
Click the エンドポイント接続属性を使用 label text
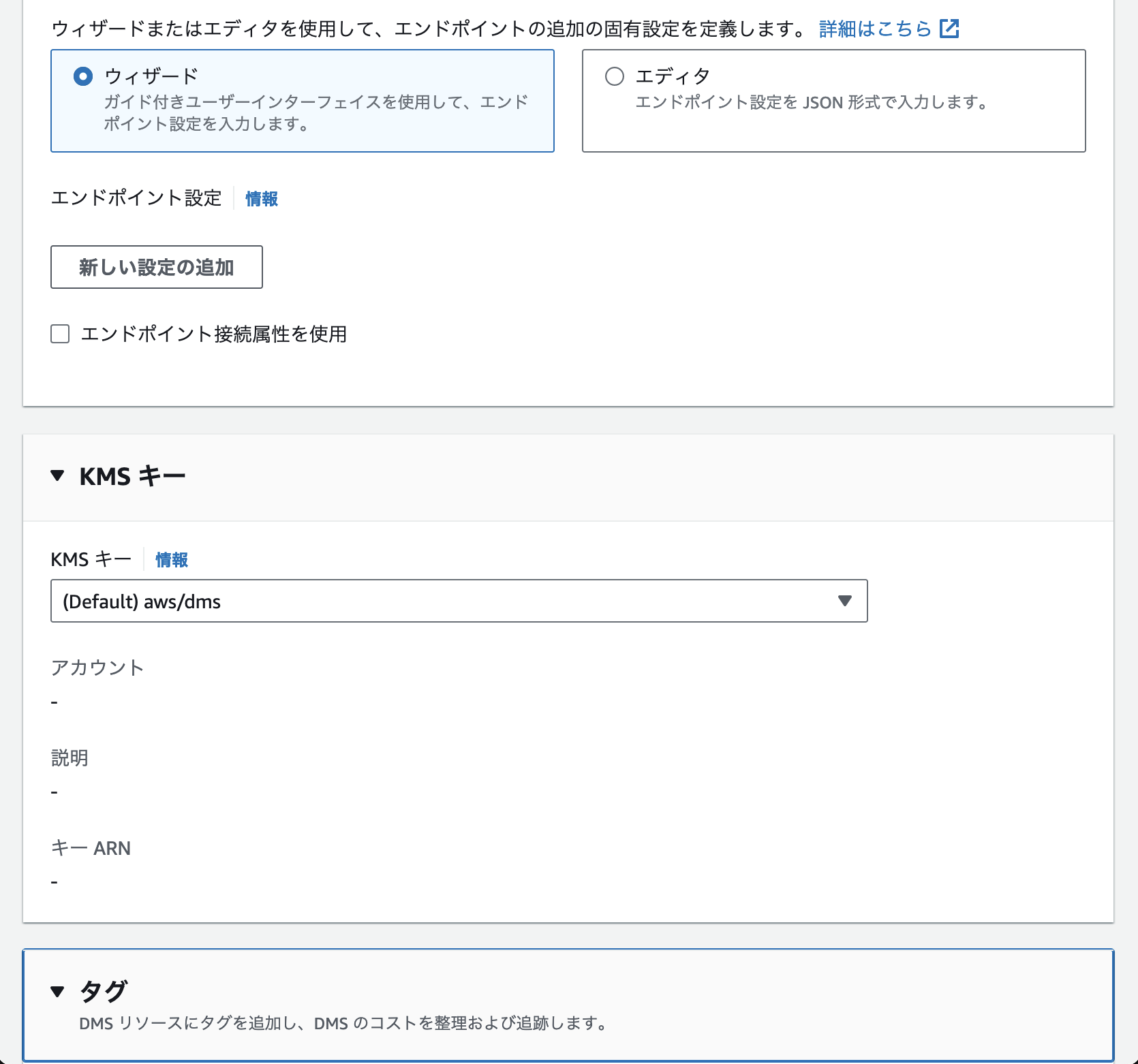coord(214,334)
